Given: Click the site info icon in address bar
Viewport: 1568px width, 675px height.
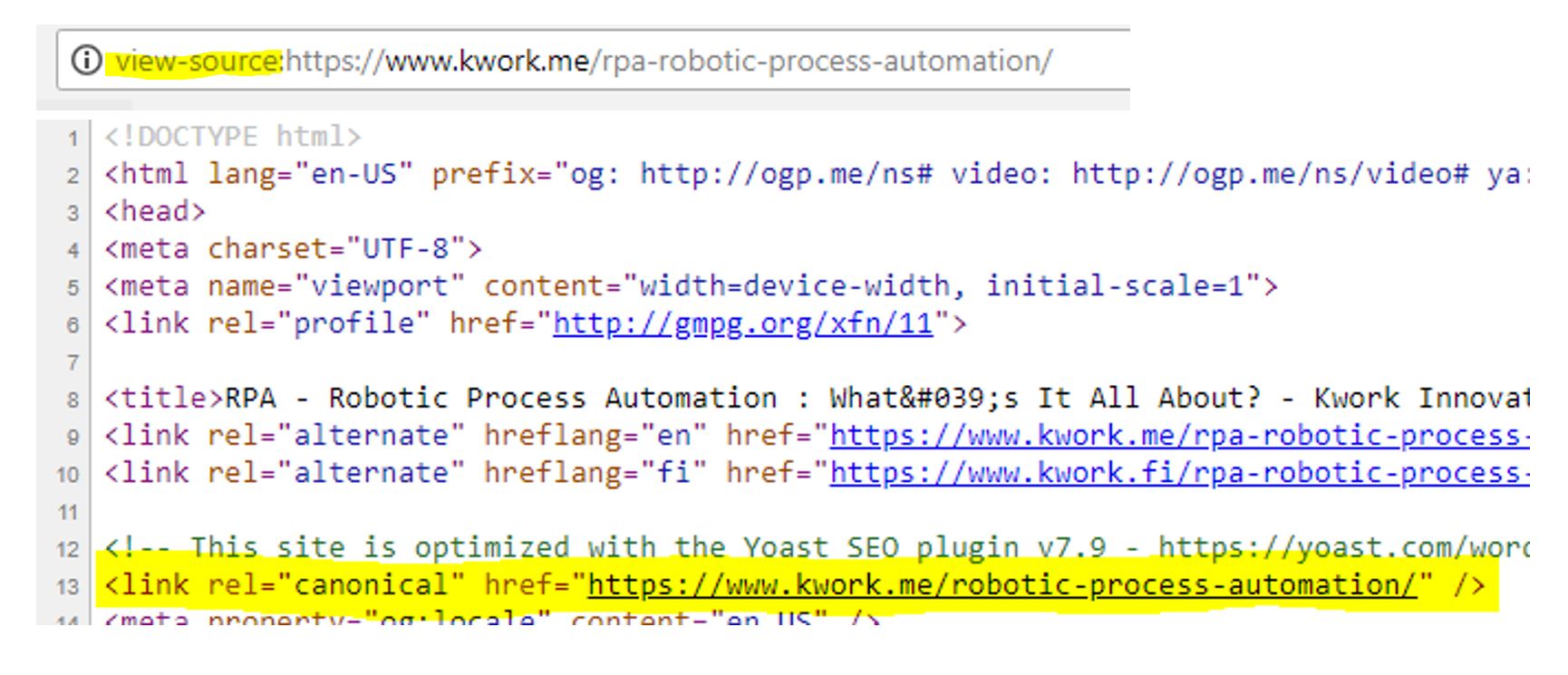Looking at the screenshot, I should click(86, 61).
